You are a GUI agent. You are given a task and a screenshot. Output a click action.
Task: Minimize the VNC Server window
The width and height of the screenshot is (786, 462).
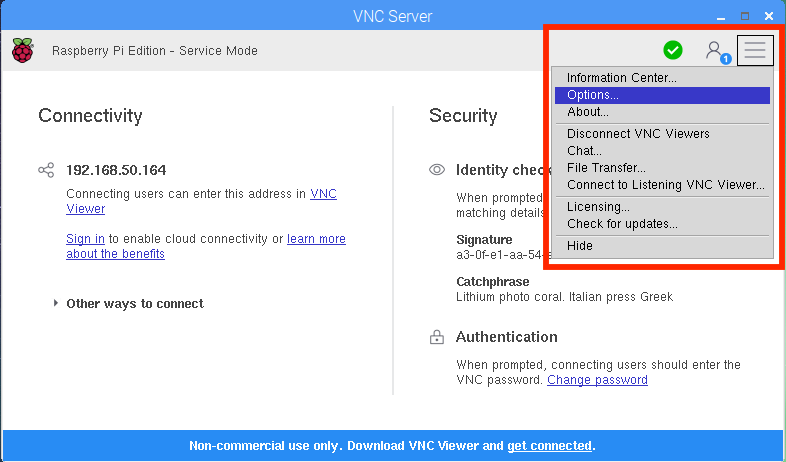pyautogui.click(x=721, y=17)
